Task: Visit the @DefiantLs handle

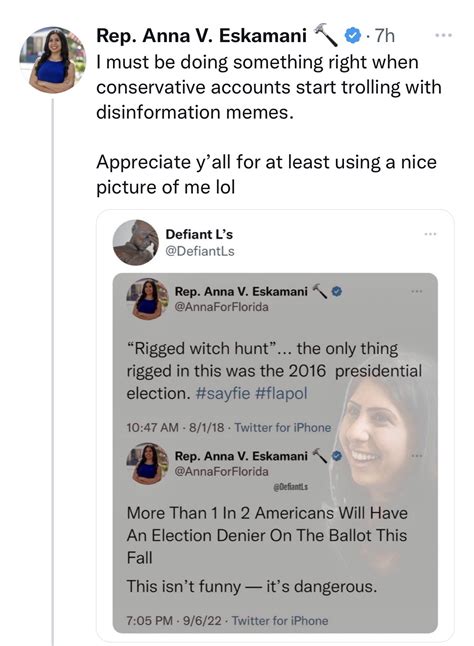Action: tap(200, 251)
